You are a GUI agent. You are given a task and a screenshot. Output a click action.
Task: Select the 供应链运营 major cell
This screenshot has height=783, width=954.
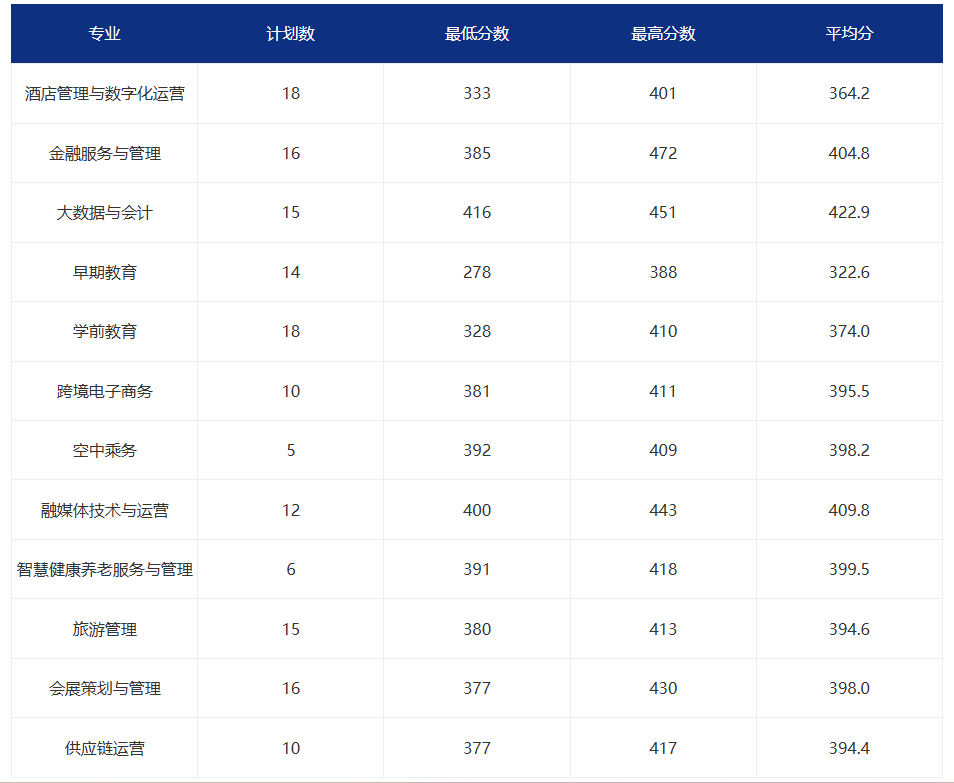[x=104, y=748]
